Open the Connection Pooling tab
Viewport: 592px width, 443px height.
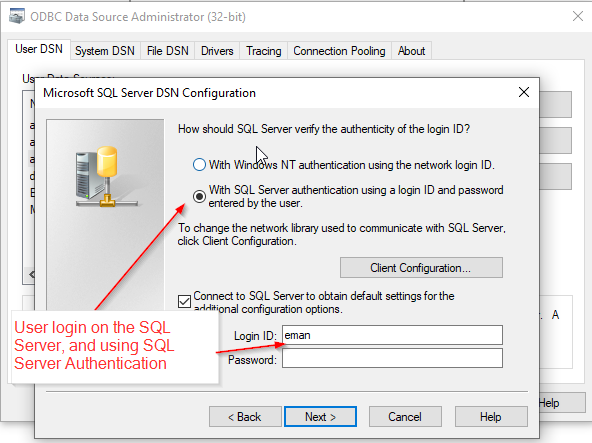click(339, 51)
